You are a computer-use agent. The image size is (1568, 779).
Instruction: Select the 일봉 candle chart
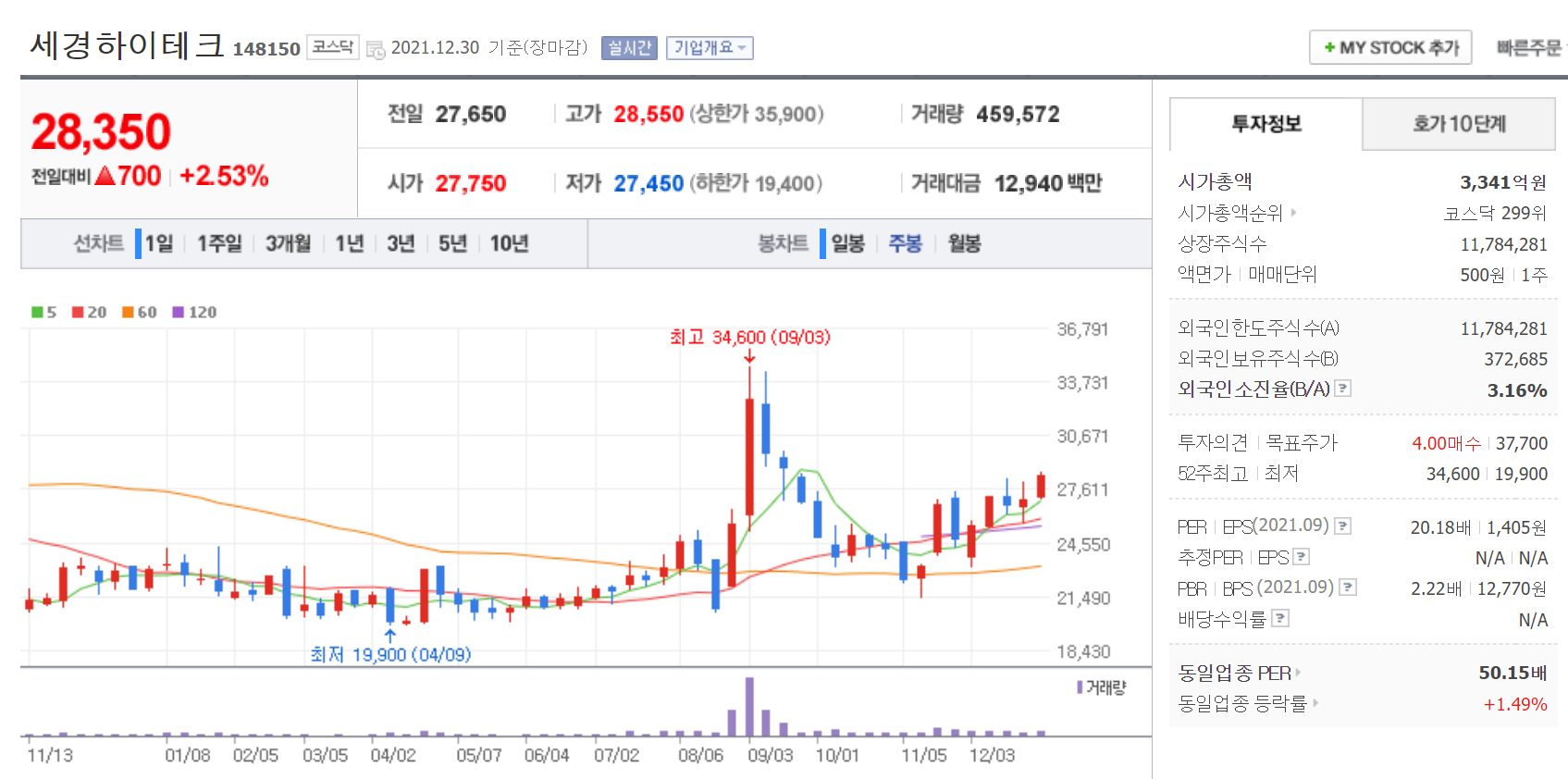(847, 243)
